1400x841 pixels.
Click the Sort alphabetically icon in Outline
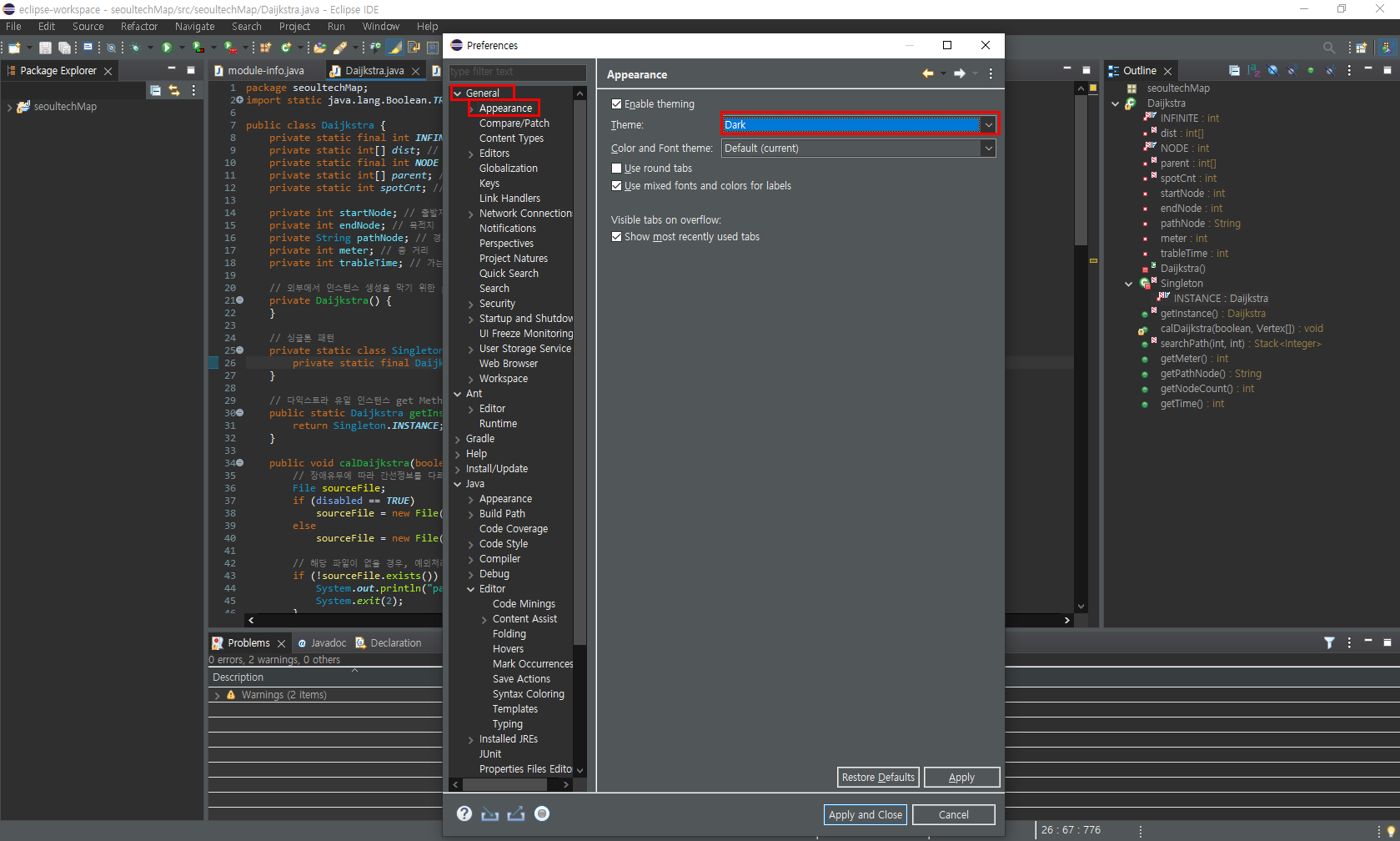click(x=1253, y=71)
